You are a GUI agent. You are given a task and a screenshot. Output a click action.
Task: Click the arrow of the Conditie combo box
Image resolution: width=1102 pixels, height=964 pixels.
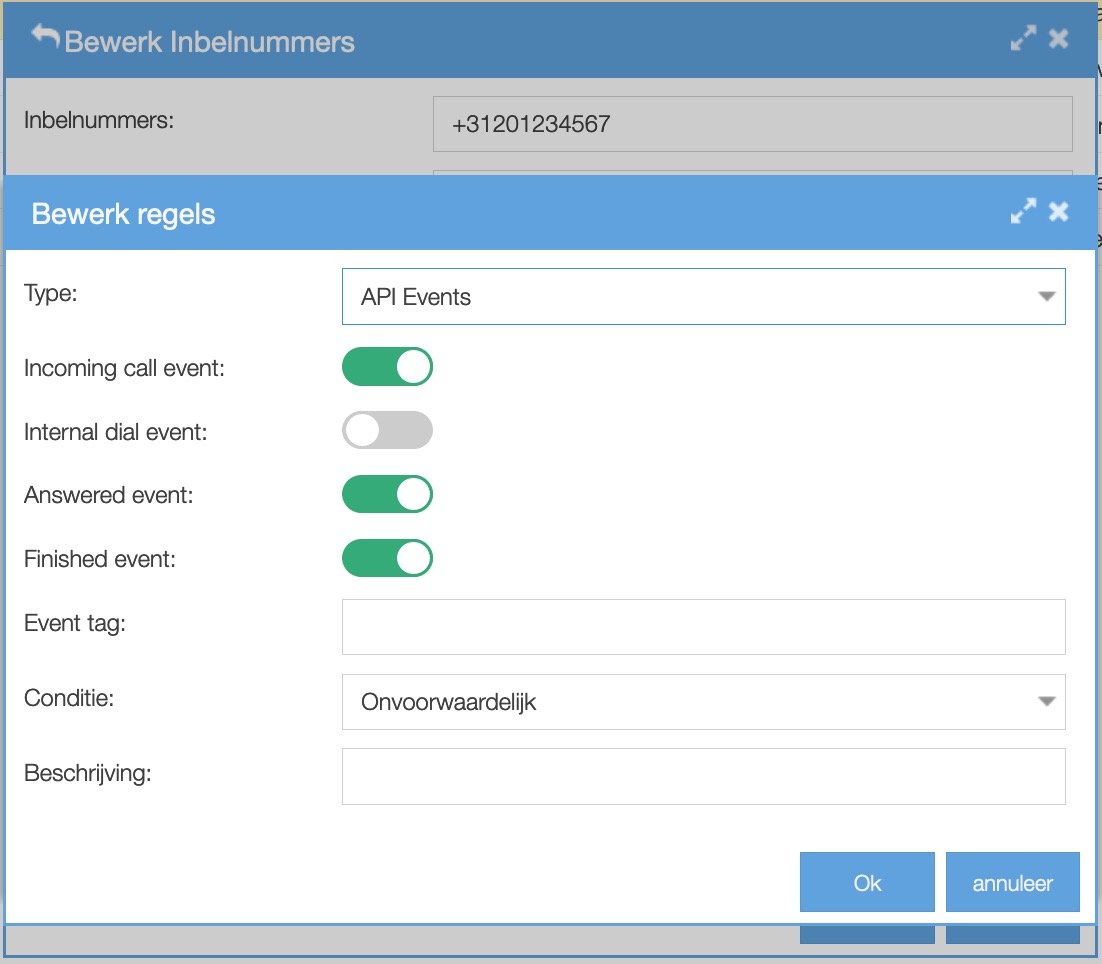(x=1046, y=702)
